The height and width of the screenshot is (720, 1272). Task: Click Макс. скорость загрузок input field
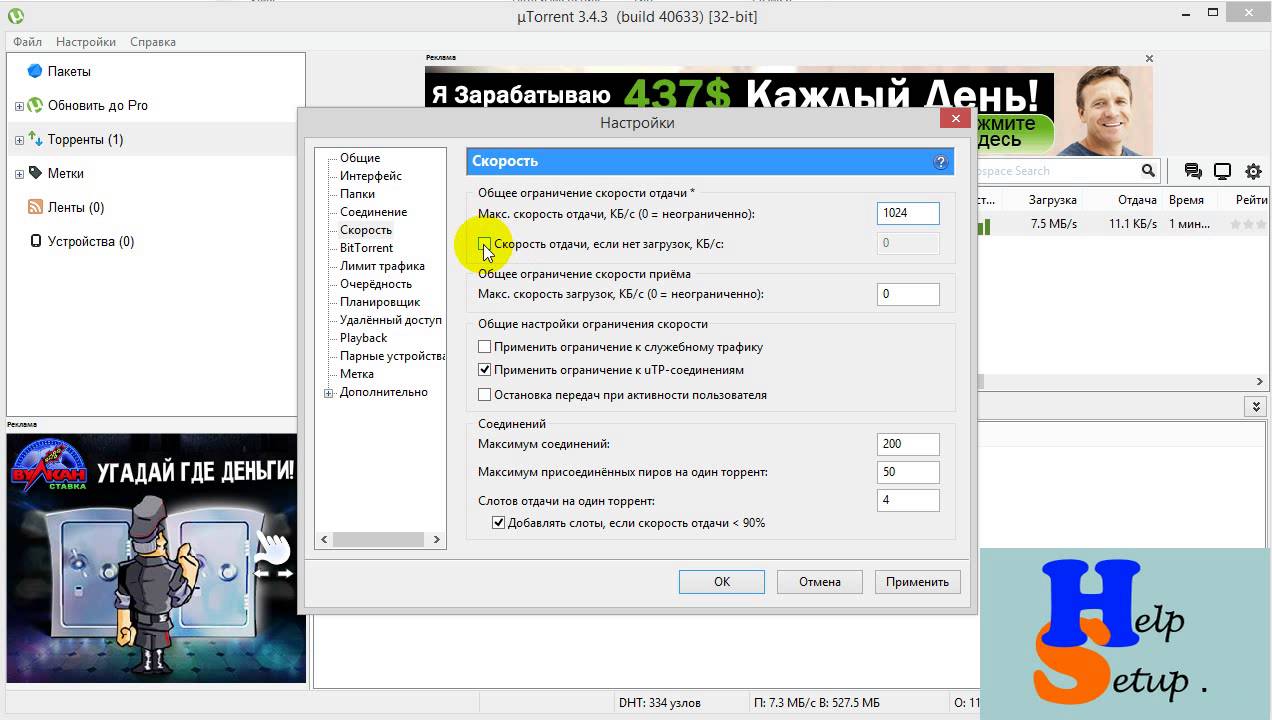tap(908, 294)
